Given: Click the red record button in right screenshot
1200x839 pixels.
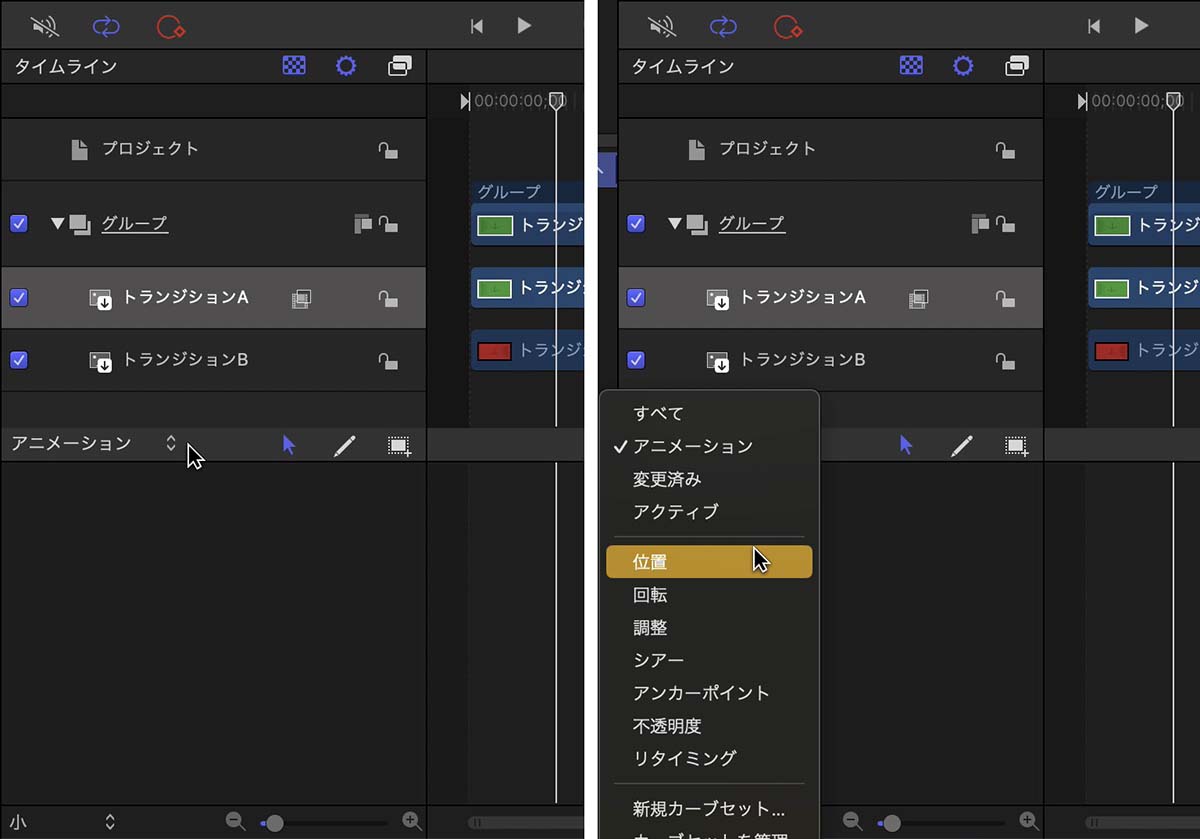Looking at the screenshot, I should (788, 26).
